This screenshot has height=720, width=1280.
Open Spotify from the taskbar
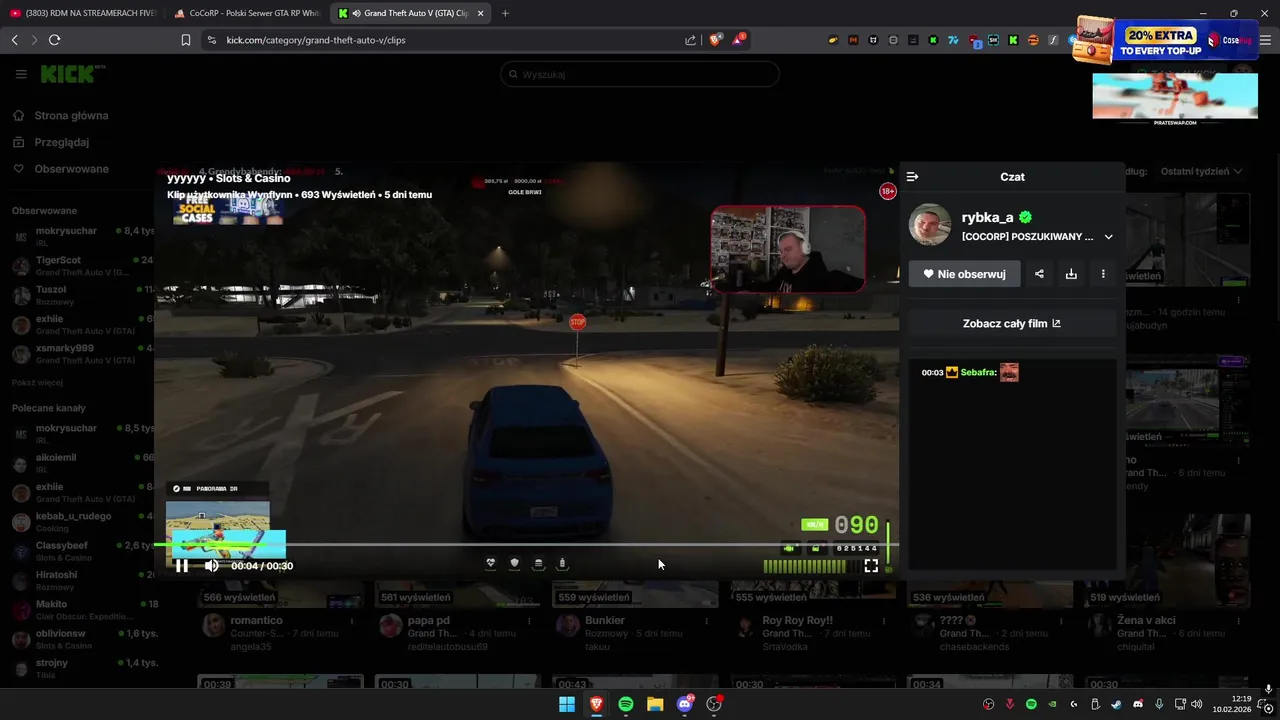point(626,704)
